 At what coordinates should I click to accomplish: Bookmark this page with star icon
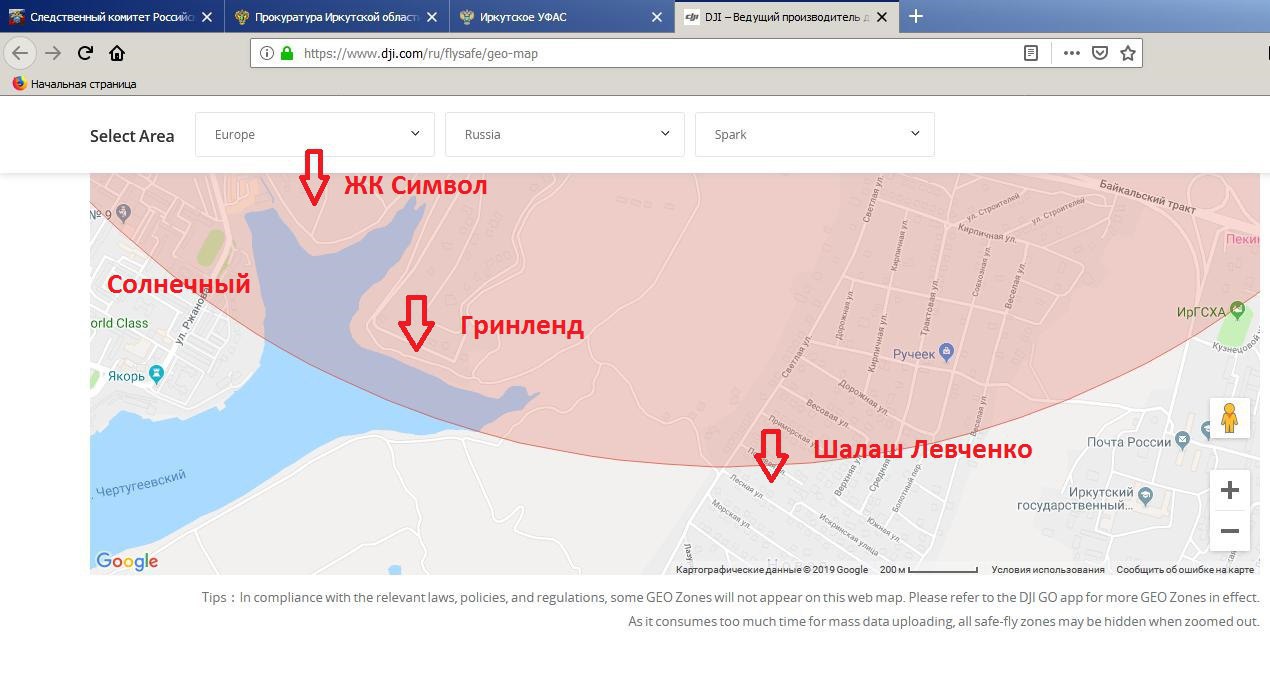tap(1128, 53)
